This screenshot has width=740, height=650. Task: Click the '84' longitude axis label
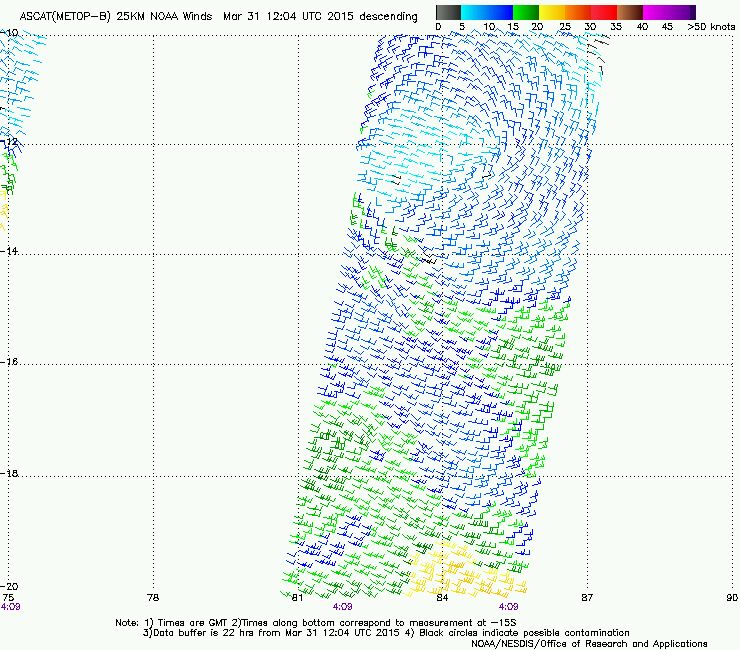tap(442, 598)
